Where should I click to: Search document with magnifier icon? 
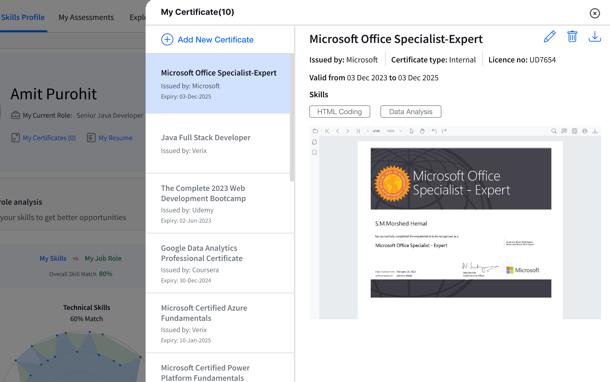pos(554,131)
